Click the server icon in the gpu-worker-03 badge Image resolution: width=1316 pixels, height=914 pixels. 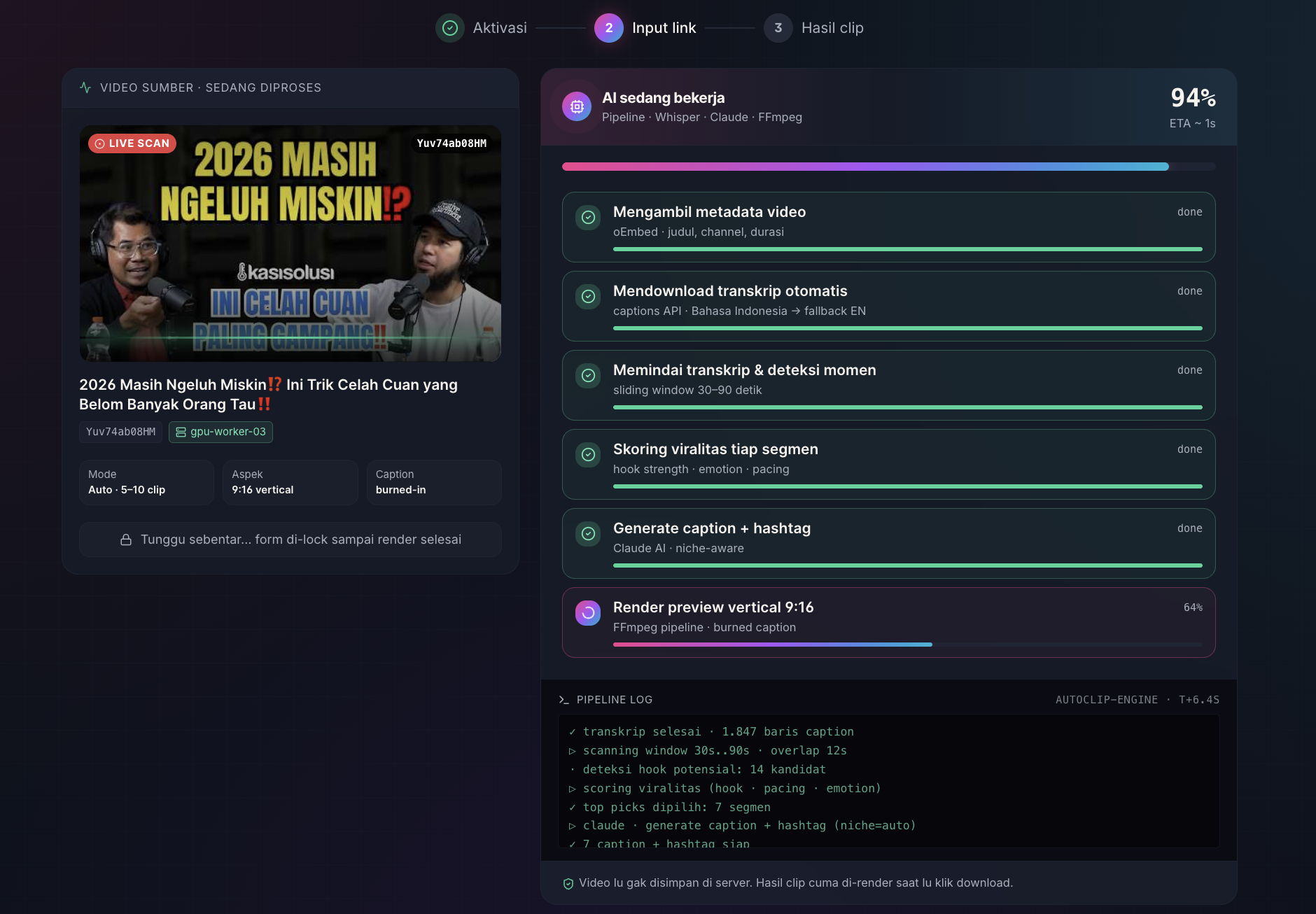click(x=181, y=432)
